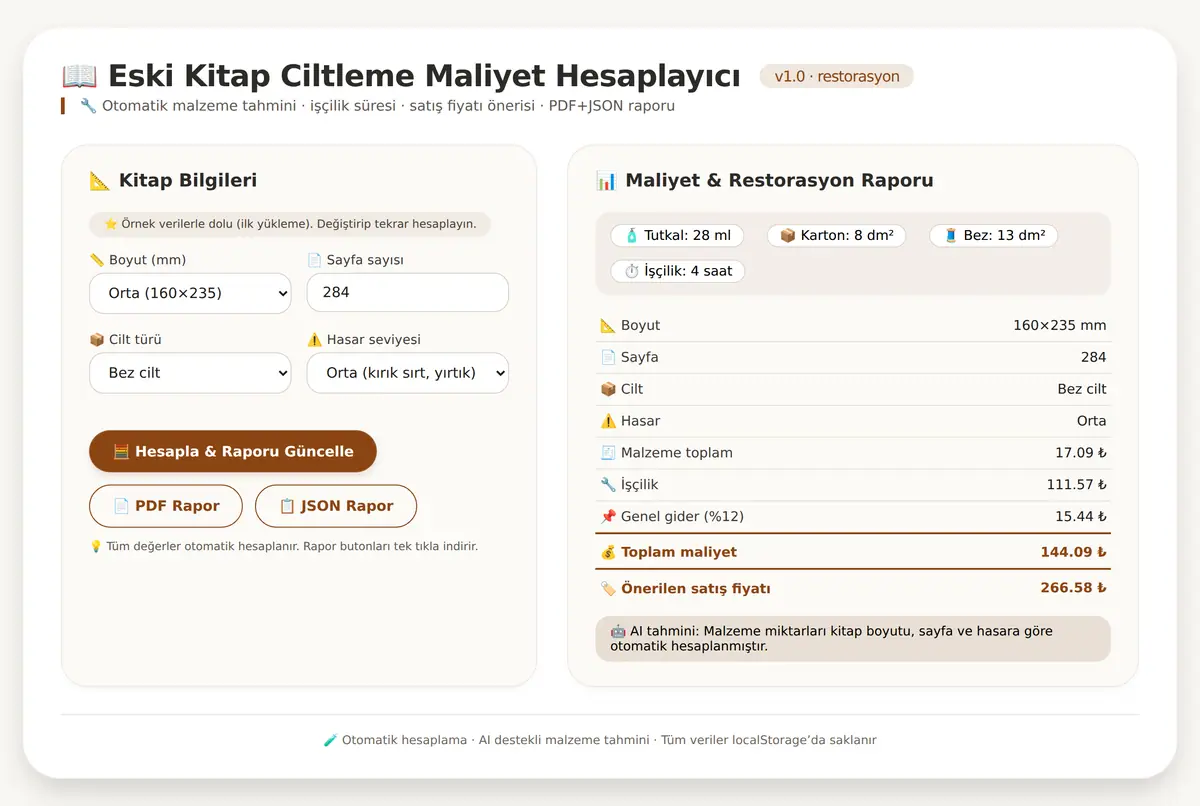The image size is (1200, 806).
Task: Click the open book icon in title
Action: click(x=79, y=76)
